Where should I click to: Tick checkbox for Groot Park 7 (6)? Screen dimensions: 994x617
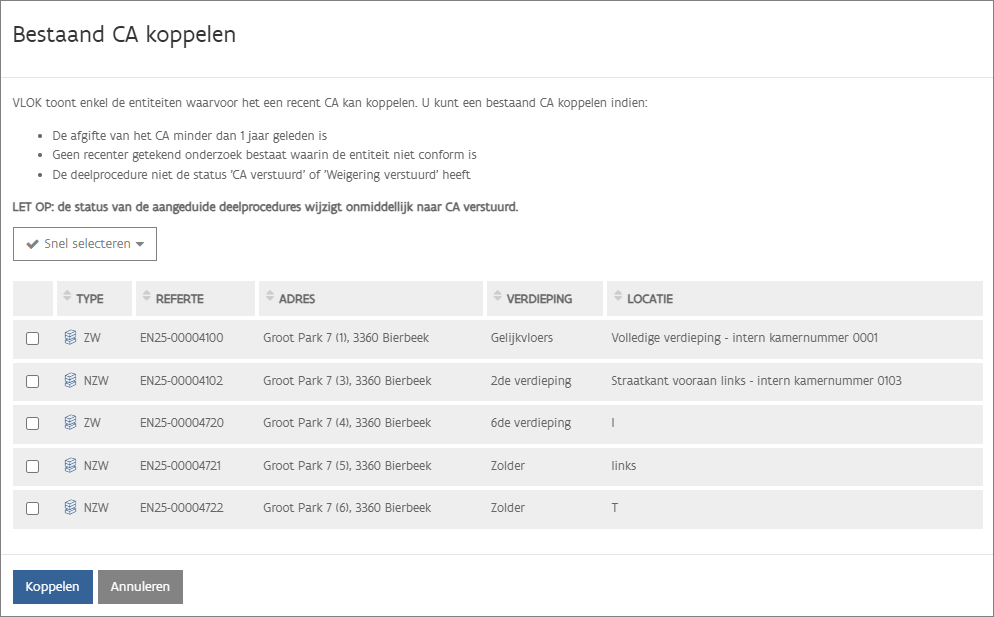point(33,508)
